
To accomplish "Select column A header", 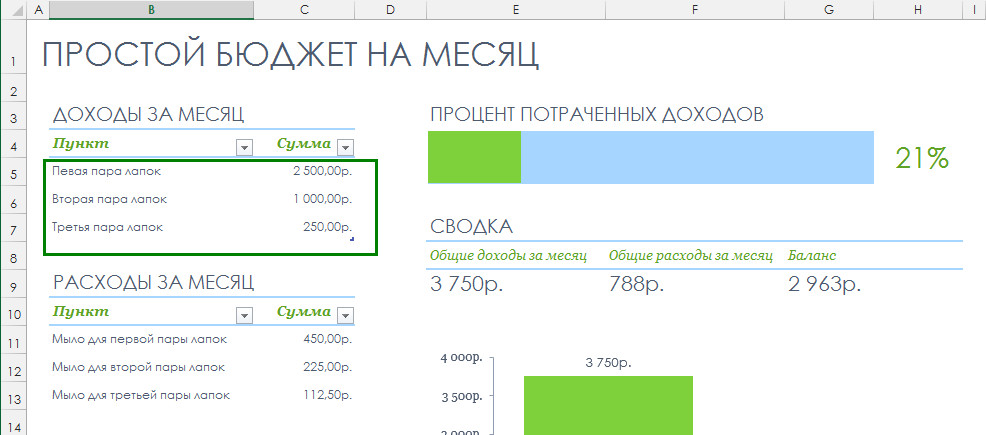I will tap(38, 9).
